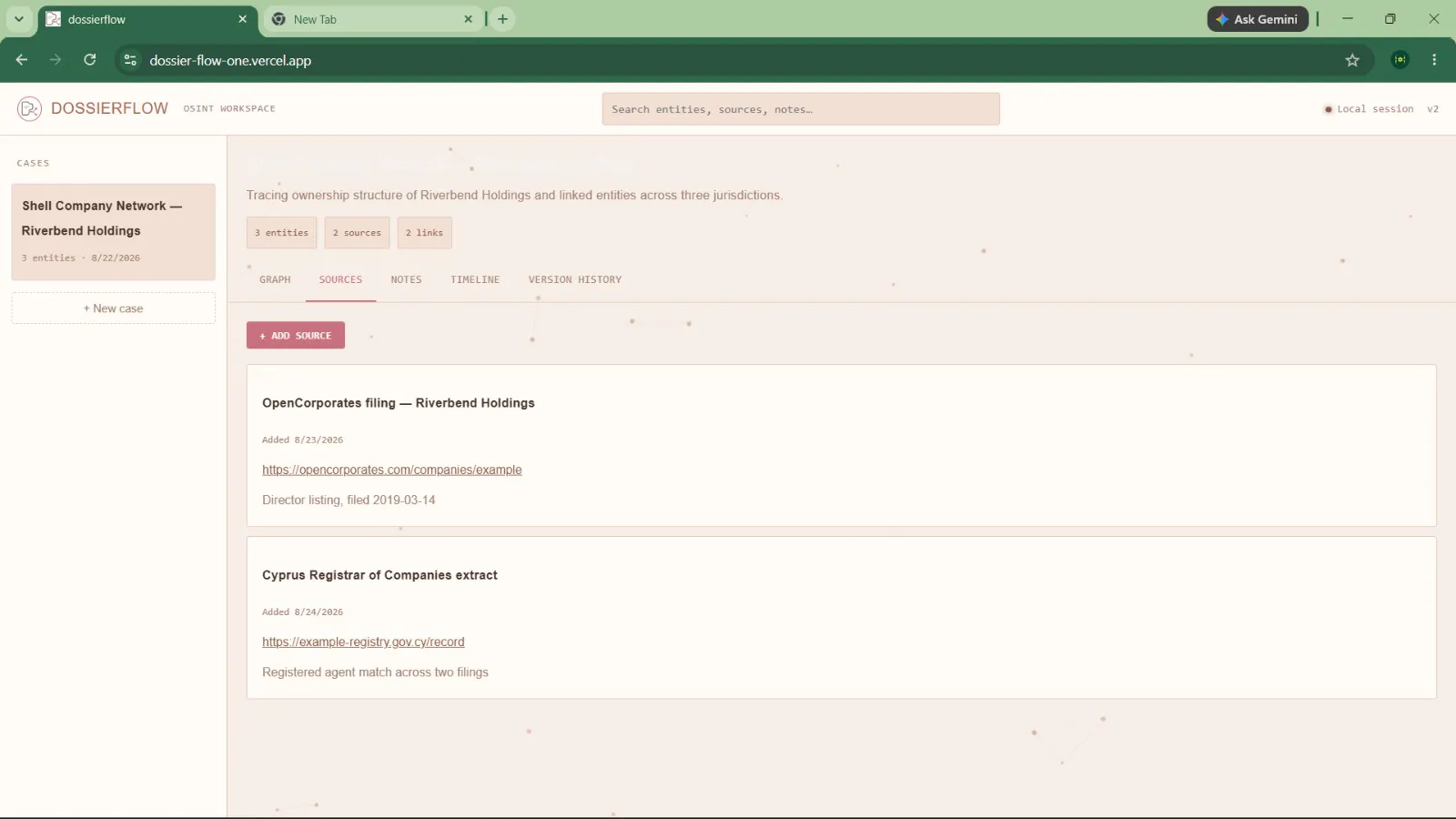Open the tab search dropdown arrow
1456x819 pixels.
click(x=19, y=19)
